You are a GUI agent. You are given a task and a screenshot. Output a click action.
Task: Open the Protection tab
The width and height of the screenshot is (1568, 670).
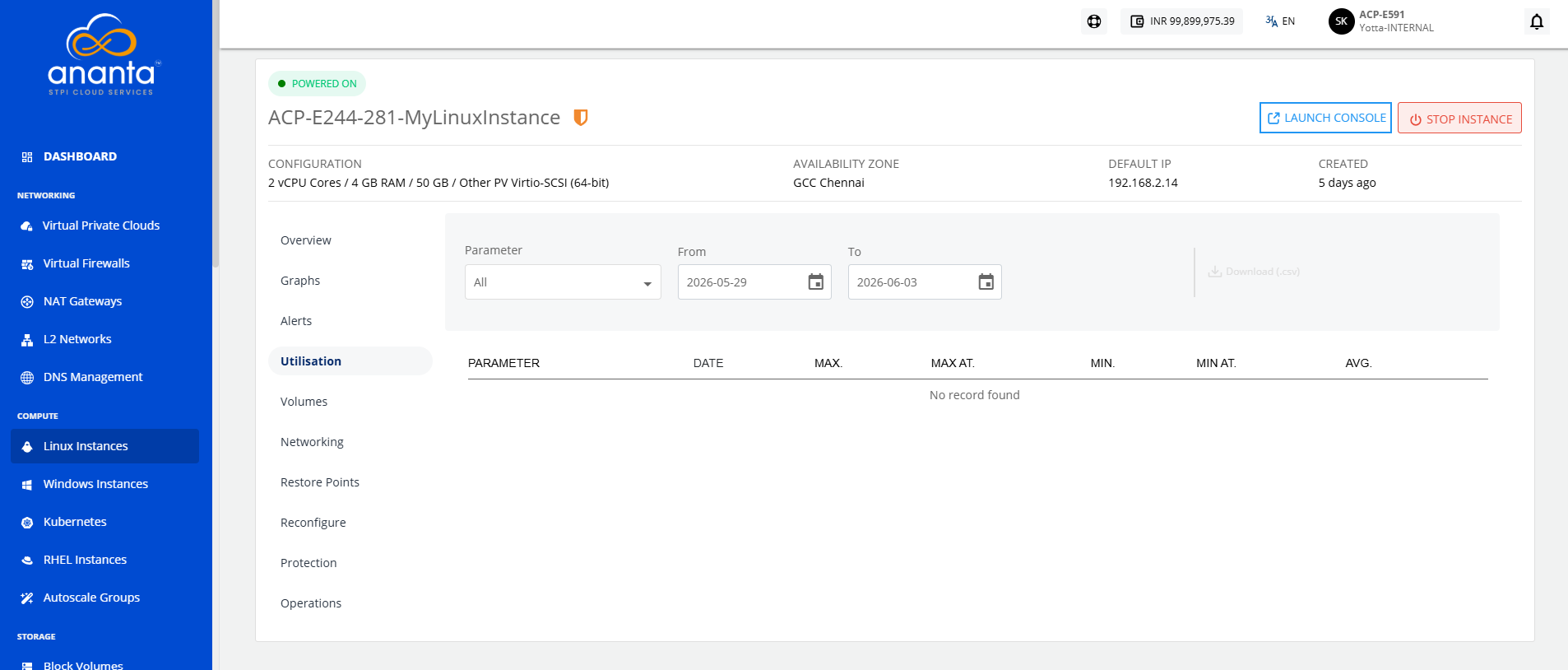tap(308, 563)
